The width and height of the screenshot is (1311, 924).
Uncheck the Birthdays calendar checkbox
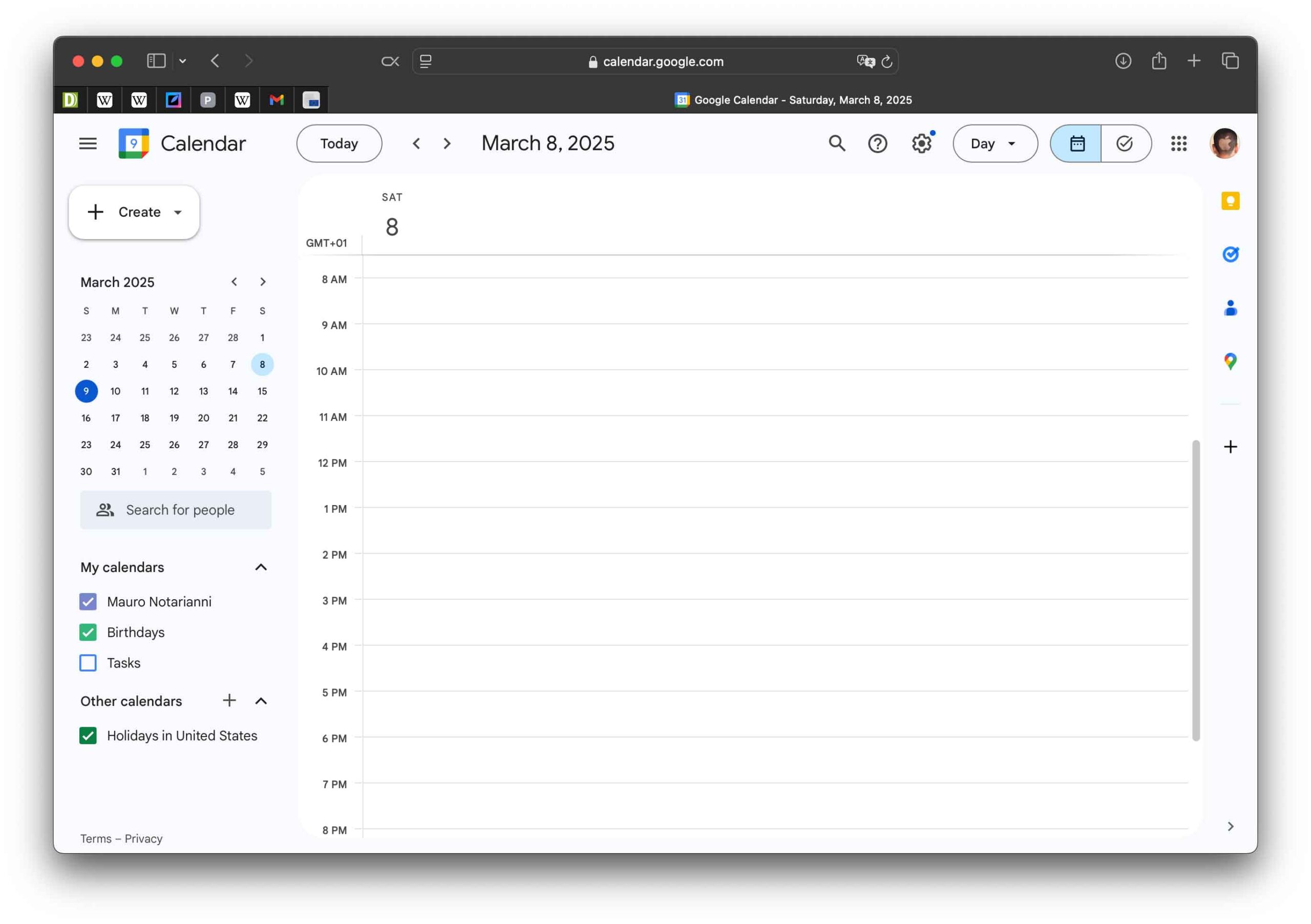coord(88,632)
